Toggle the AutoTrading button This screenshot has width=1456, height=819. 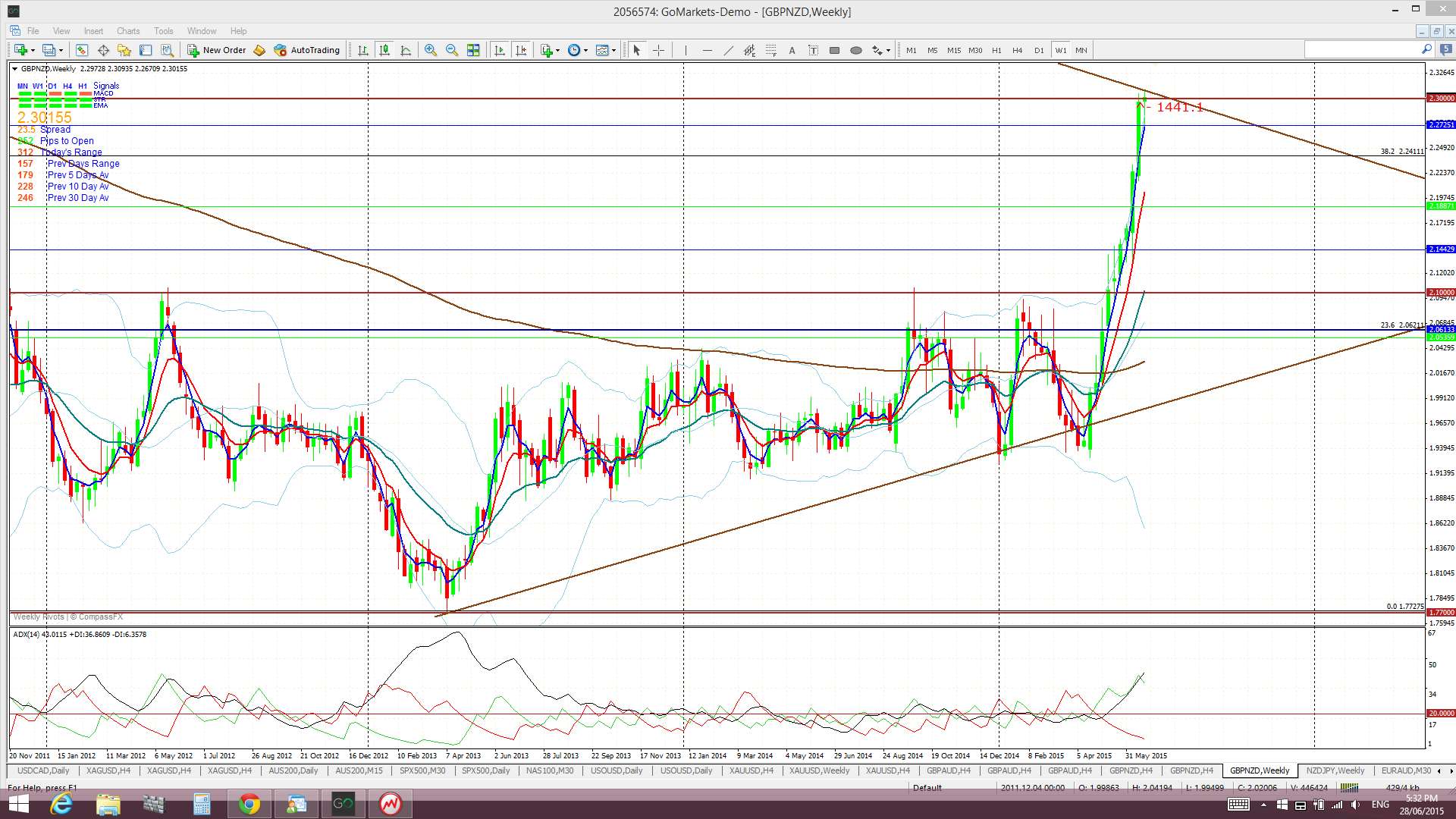click(307, 50)
